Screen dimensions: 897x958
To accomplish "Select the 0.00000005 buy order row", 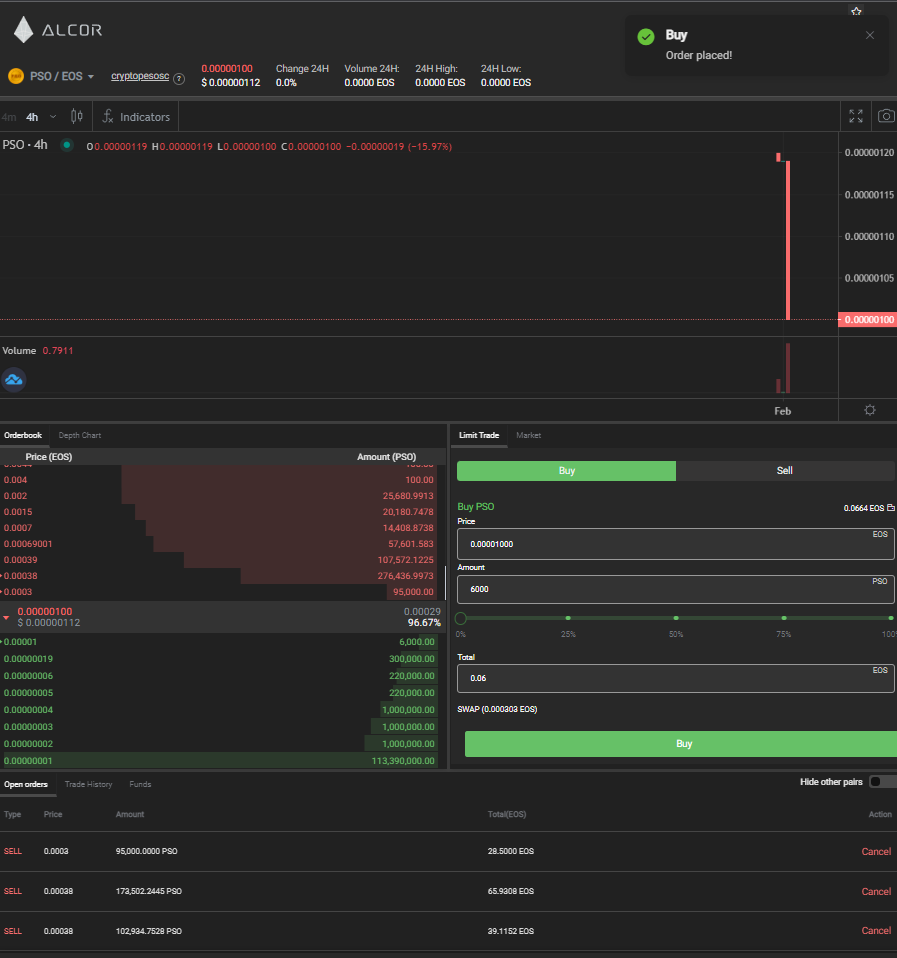I will point(220,693).
